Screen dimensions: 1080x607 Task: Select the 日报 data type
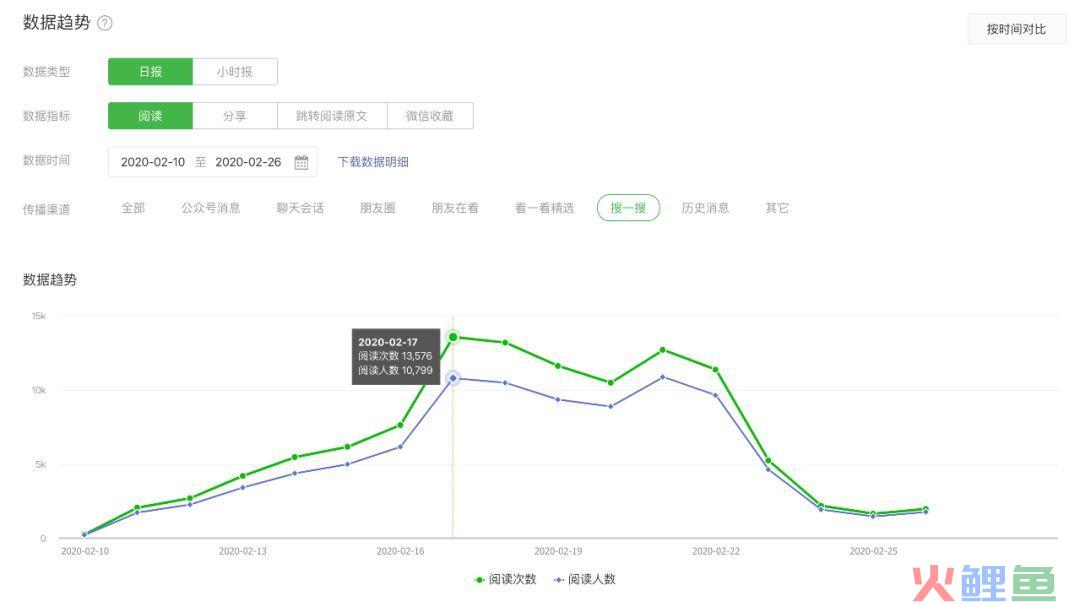click(150, 72)
